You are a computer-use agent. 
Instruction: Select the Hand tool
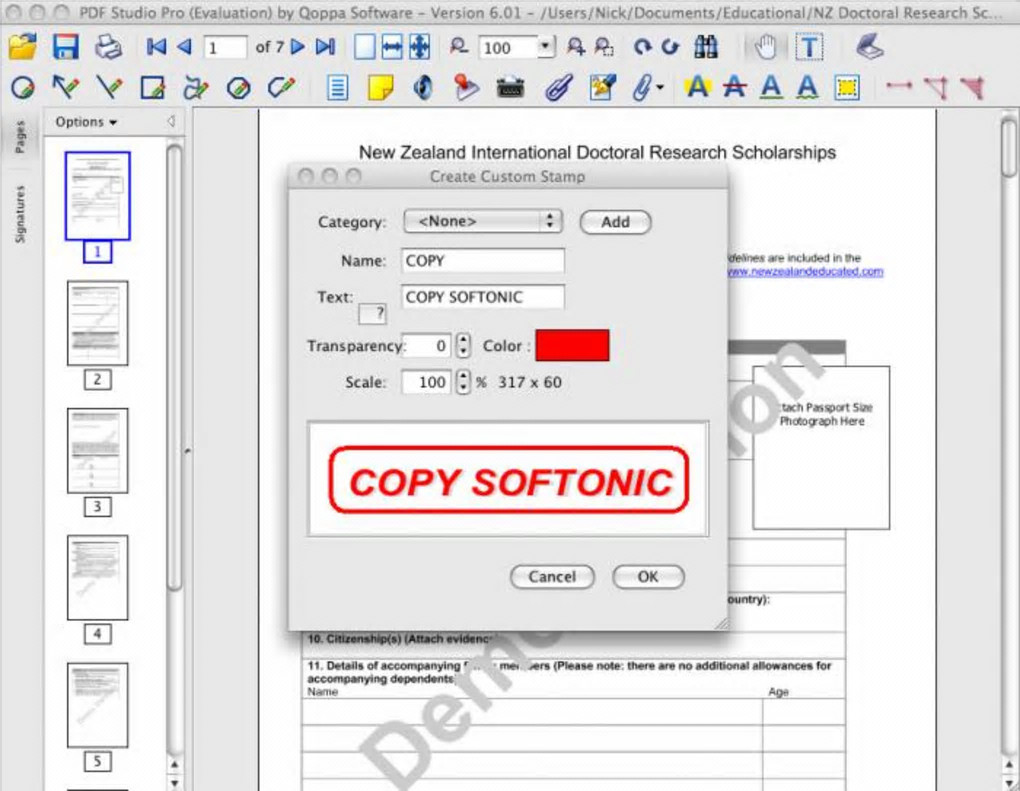(x=766, y=47)
